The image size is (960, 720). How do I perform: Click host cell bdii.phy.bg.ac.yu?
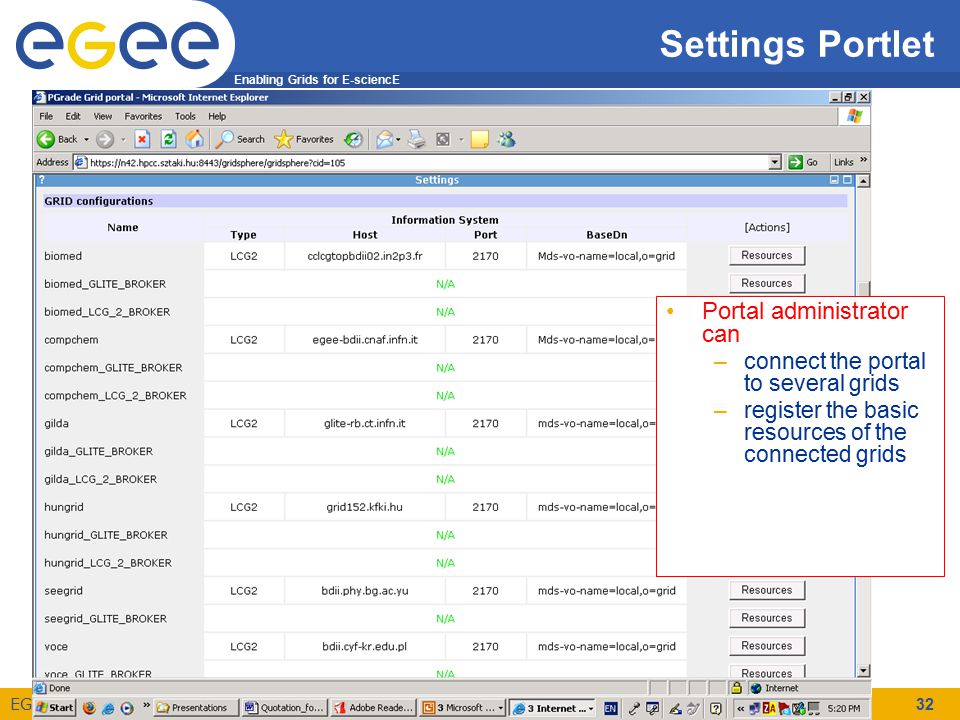pos(365,591)
